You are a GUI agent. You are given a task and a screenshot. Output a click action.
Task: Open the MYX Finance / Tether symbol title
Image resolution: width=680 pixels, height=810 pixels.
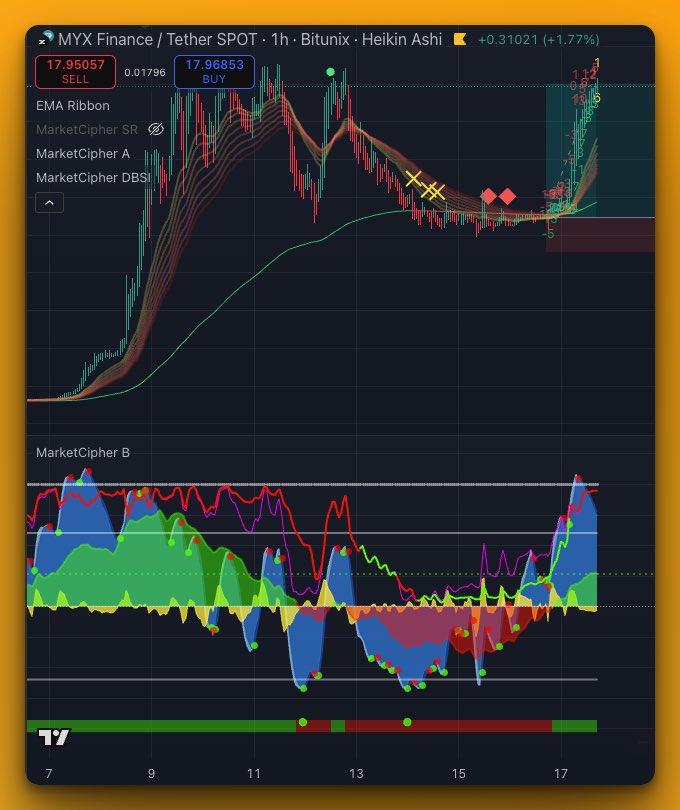(x=158, y=39)
